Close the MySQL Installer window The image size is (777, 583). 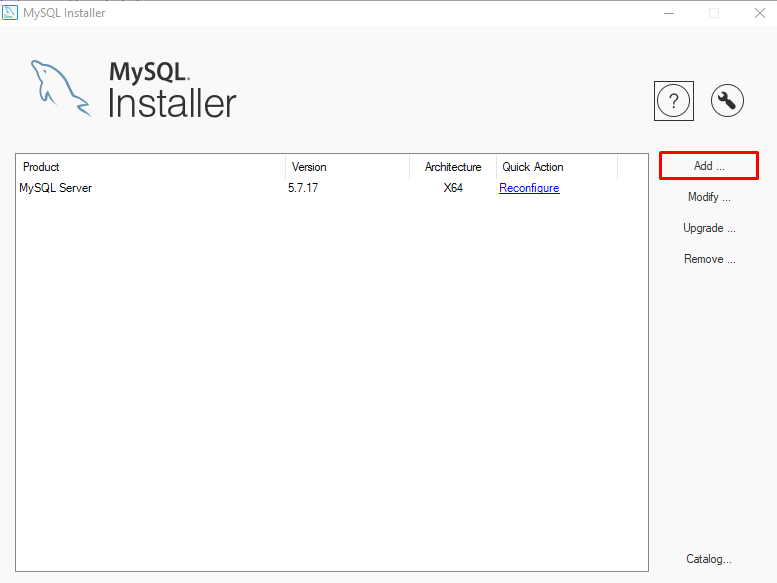click(x=760, y=13)
